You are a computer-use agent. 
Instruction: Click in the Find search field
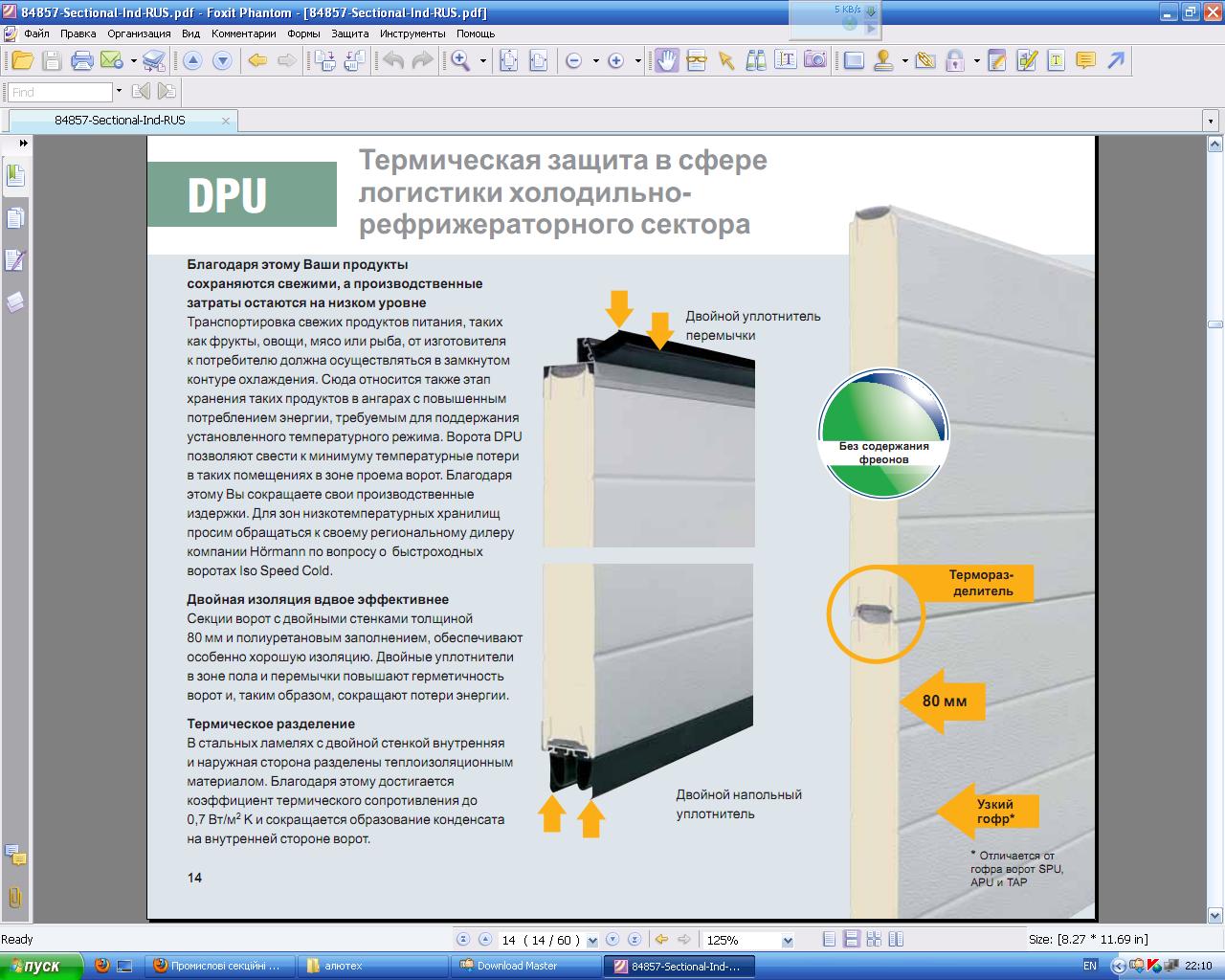[x=59, y=92]
